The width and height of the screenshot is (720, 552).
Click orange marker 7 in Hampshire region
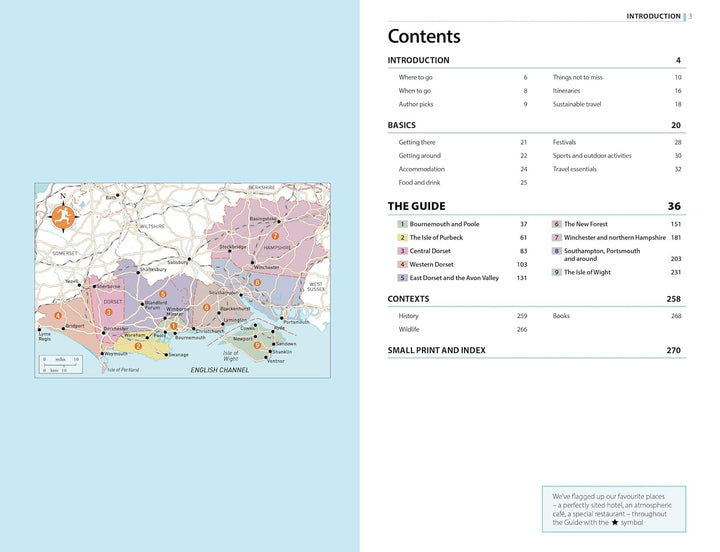tap(275, 236)
